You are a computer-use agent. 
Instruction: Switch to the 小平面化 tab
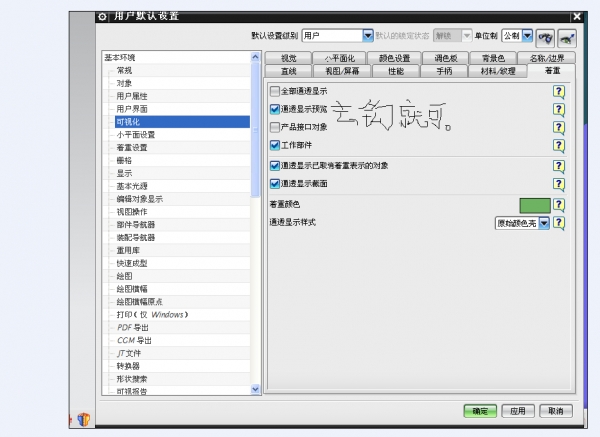coord(339,58)
